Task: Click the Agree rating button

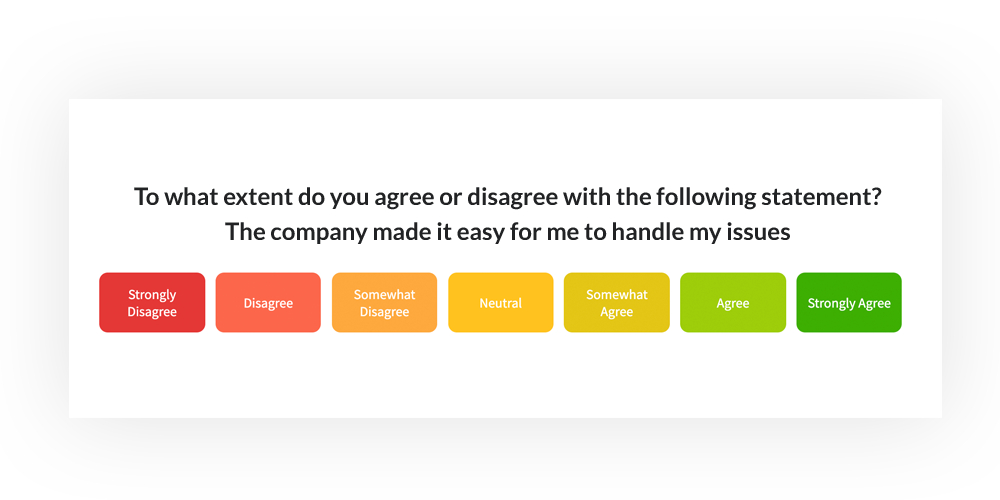Action: pos(733,302)
